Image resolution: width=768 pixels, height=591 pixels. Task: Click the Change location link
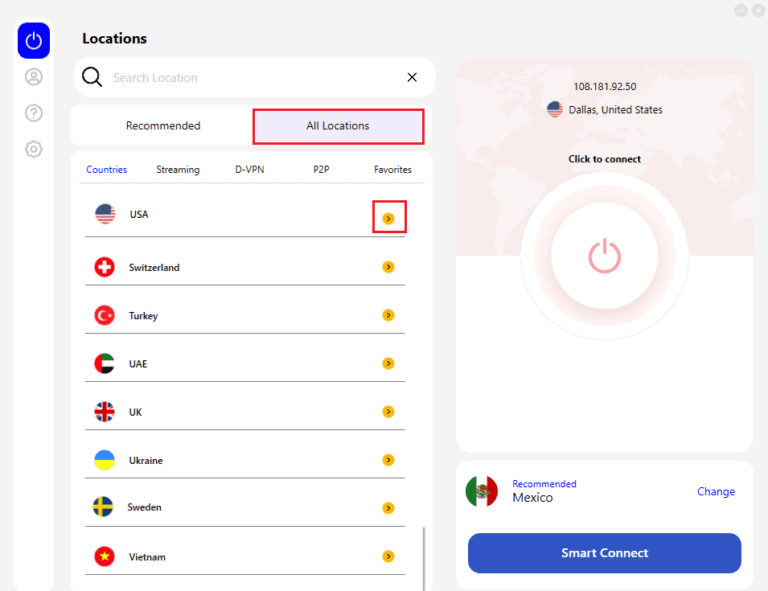[x=716, y=491]
